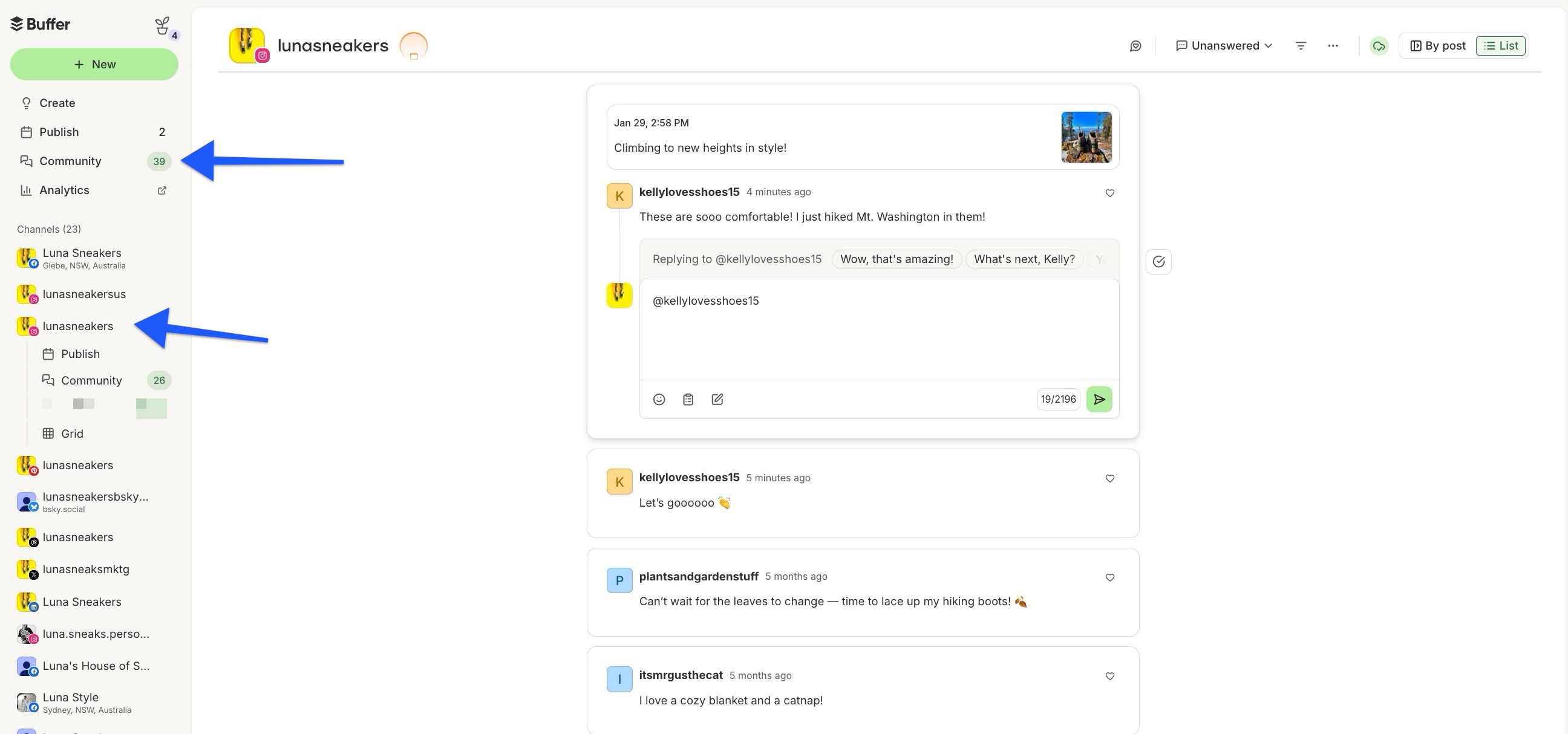This screenshot has width=1568, height=734.
Task: Send the reply with the green arrow
Action: tap(1099, 400)
